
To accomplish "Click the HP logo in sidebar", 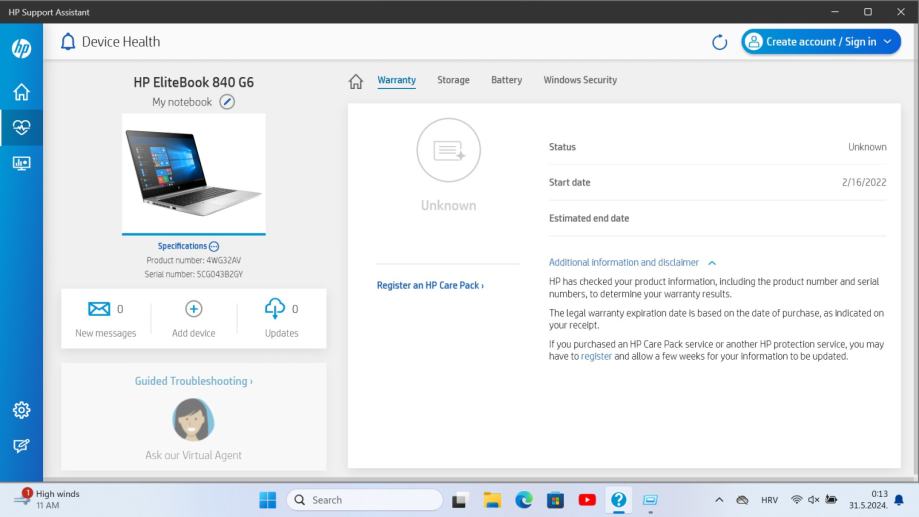I will click(x=21, y=50).
